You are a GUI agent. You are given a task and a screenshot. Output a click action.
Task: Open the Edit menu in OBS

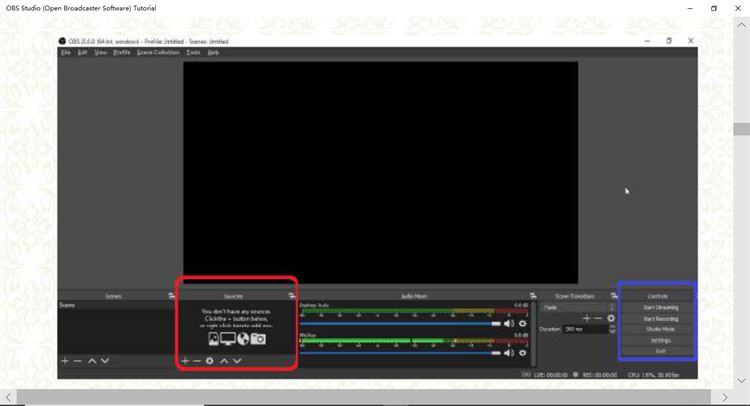82,52
